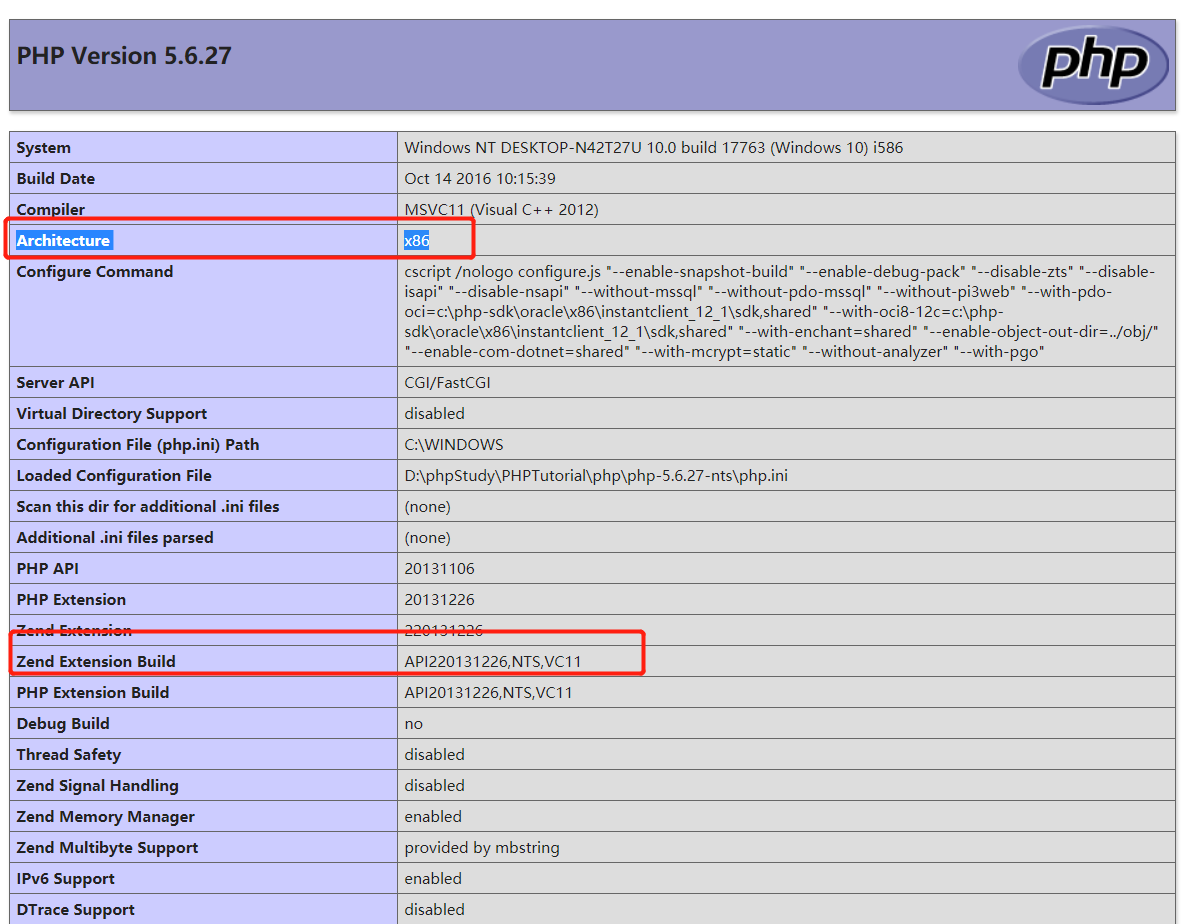The image size is (1202, 924).
Task: Select the Compiler label
Action: [x=51, y=210]
